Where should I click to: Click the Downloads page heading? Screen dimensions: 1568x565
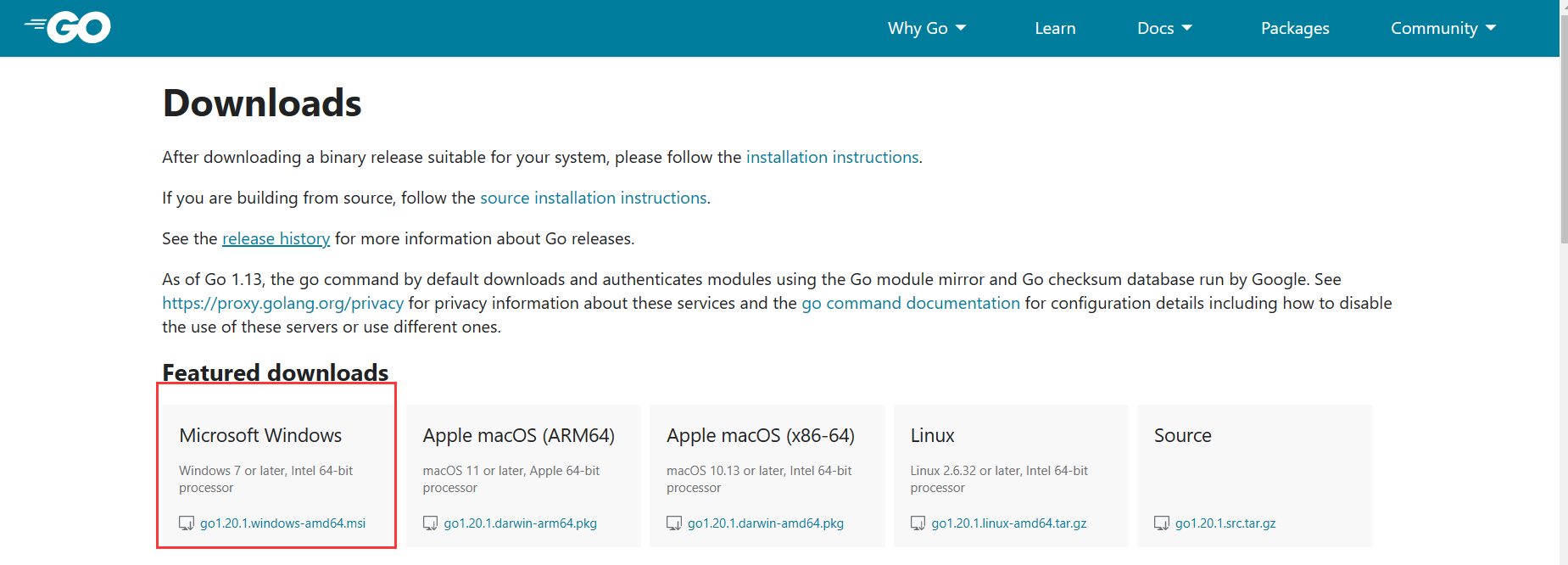pos(262,103)
